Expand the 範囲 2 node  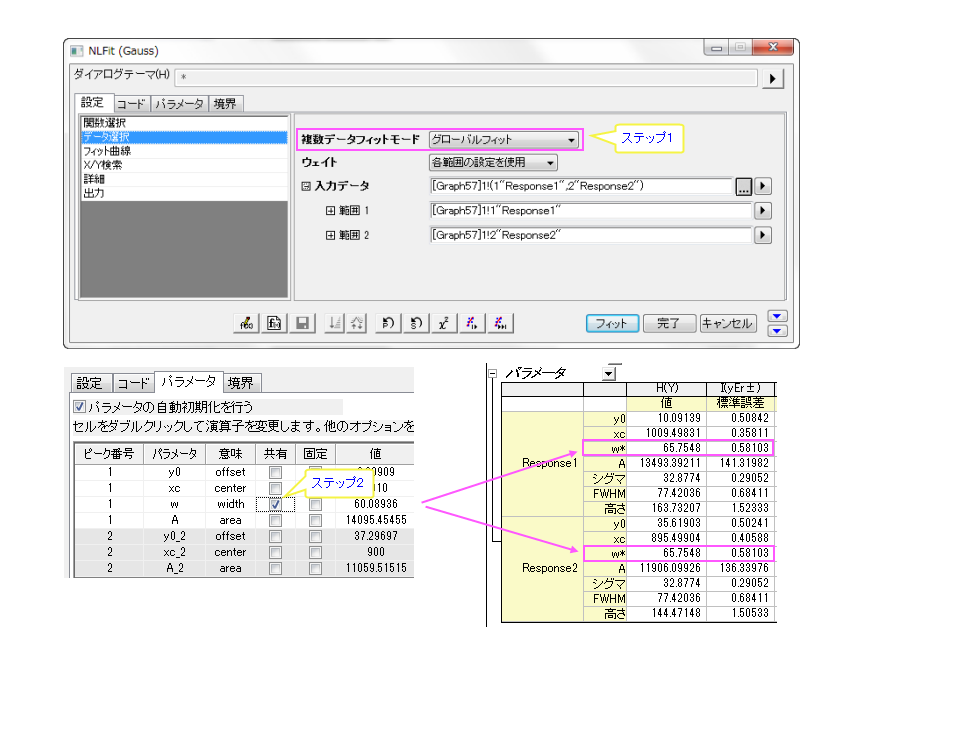(331, 235)
